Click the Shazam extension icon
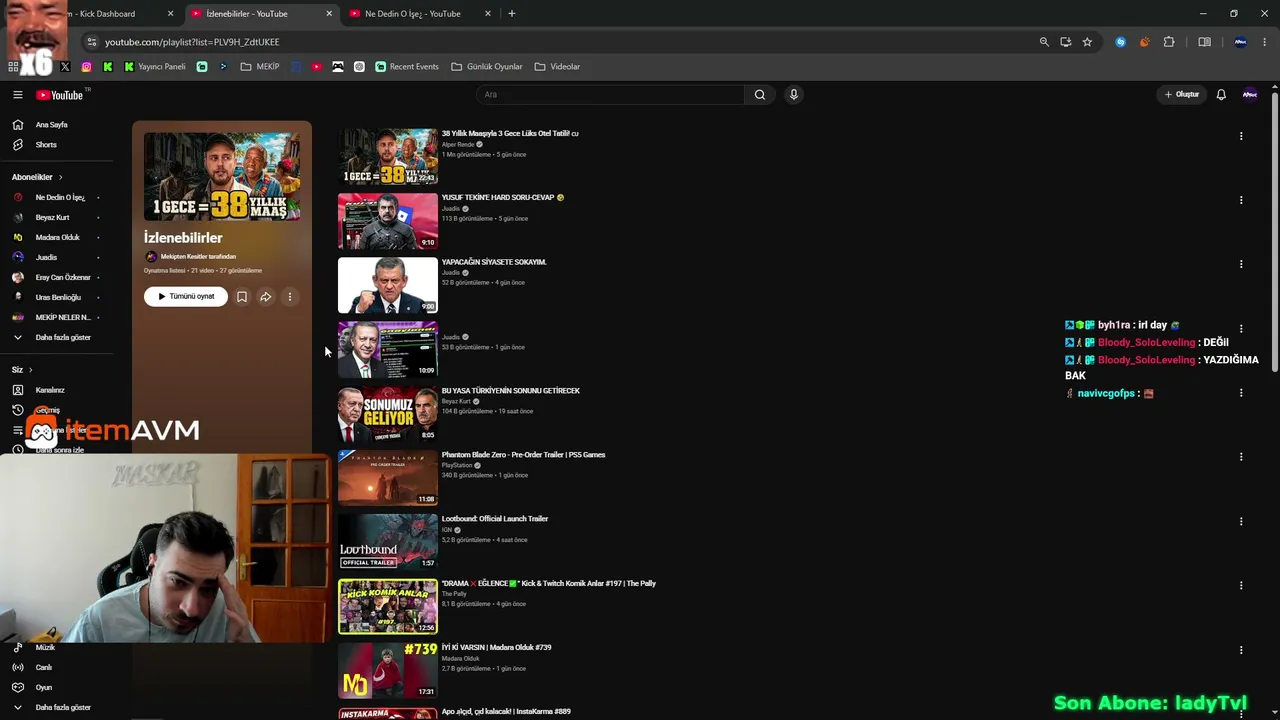1280x720 pixels. [x=1120, y=42]
